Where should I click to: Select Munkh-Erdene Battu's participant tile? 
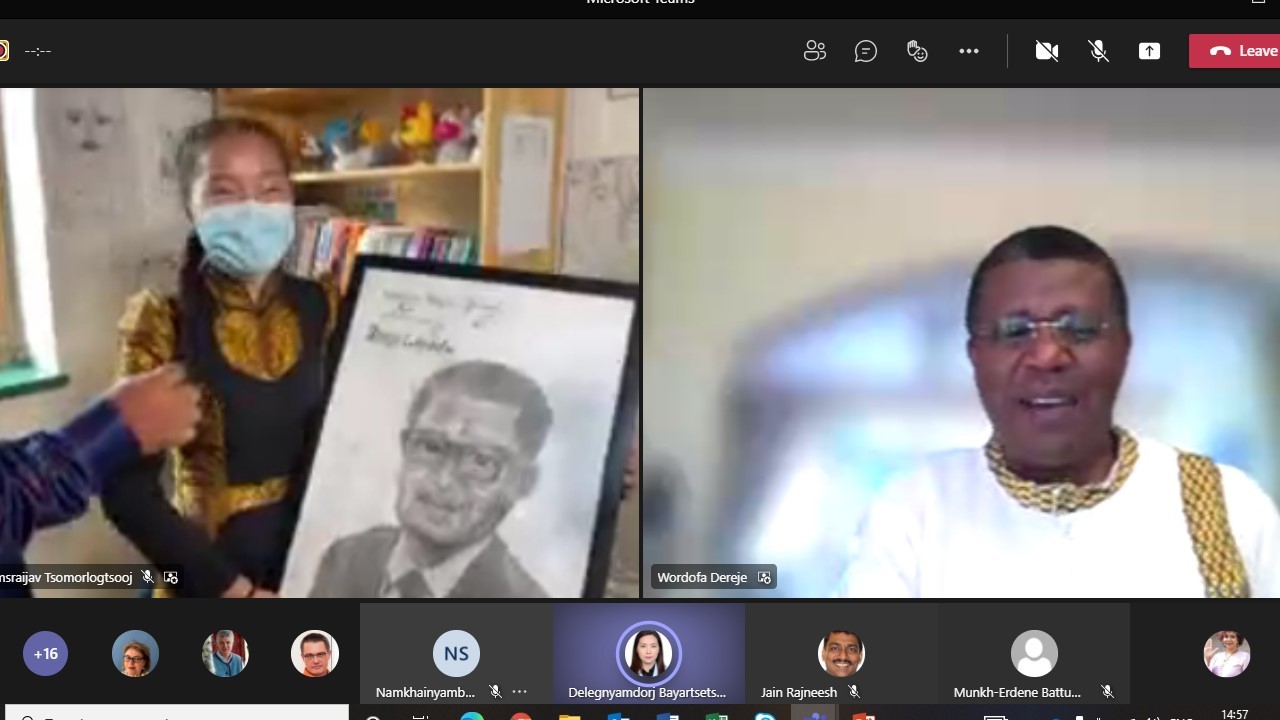point(1034,654)
